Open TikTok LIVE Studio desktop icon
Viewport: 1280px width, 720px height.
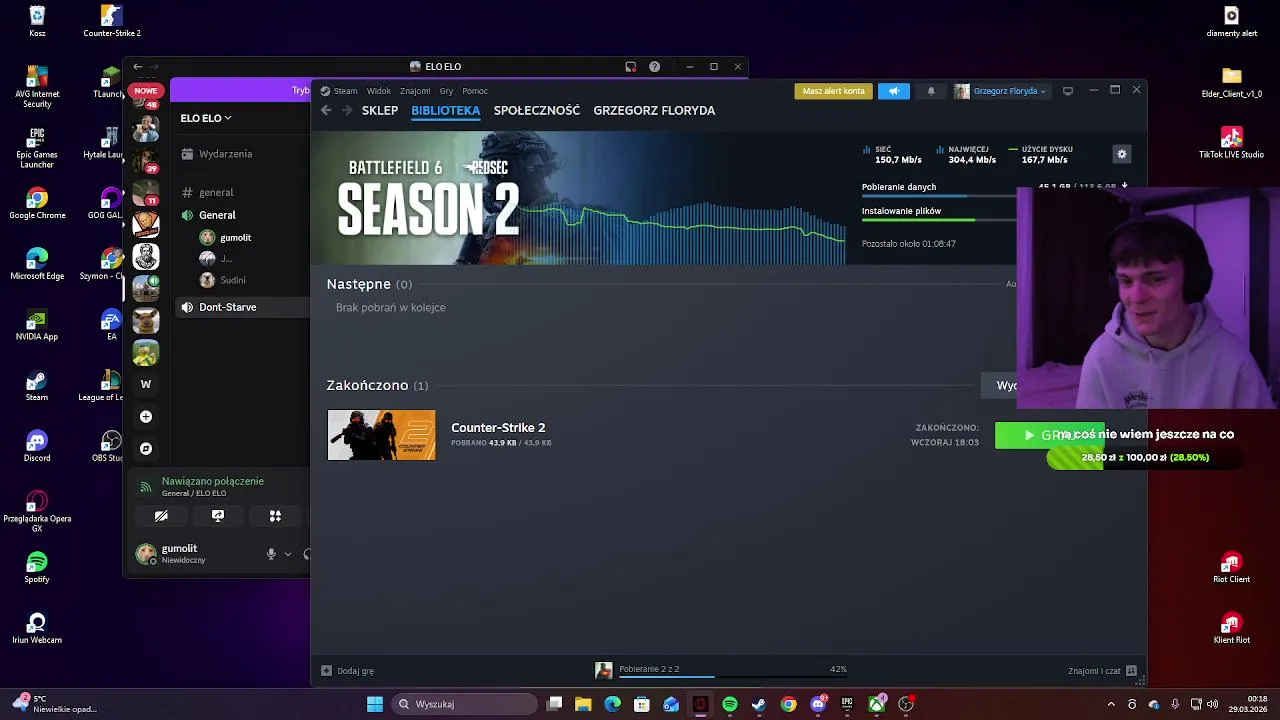(1231, 142)
